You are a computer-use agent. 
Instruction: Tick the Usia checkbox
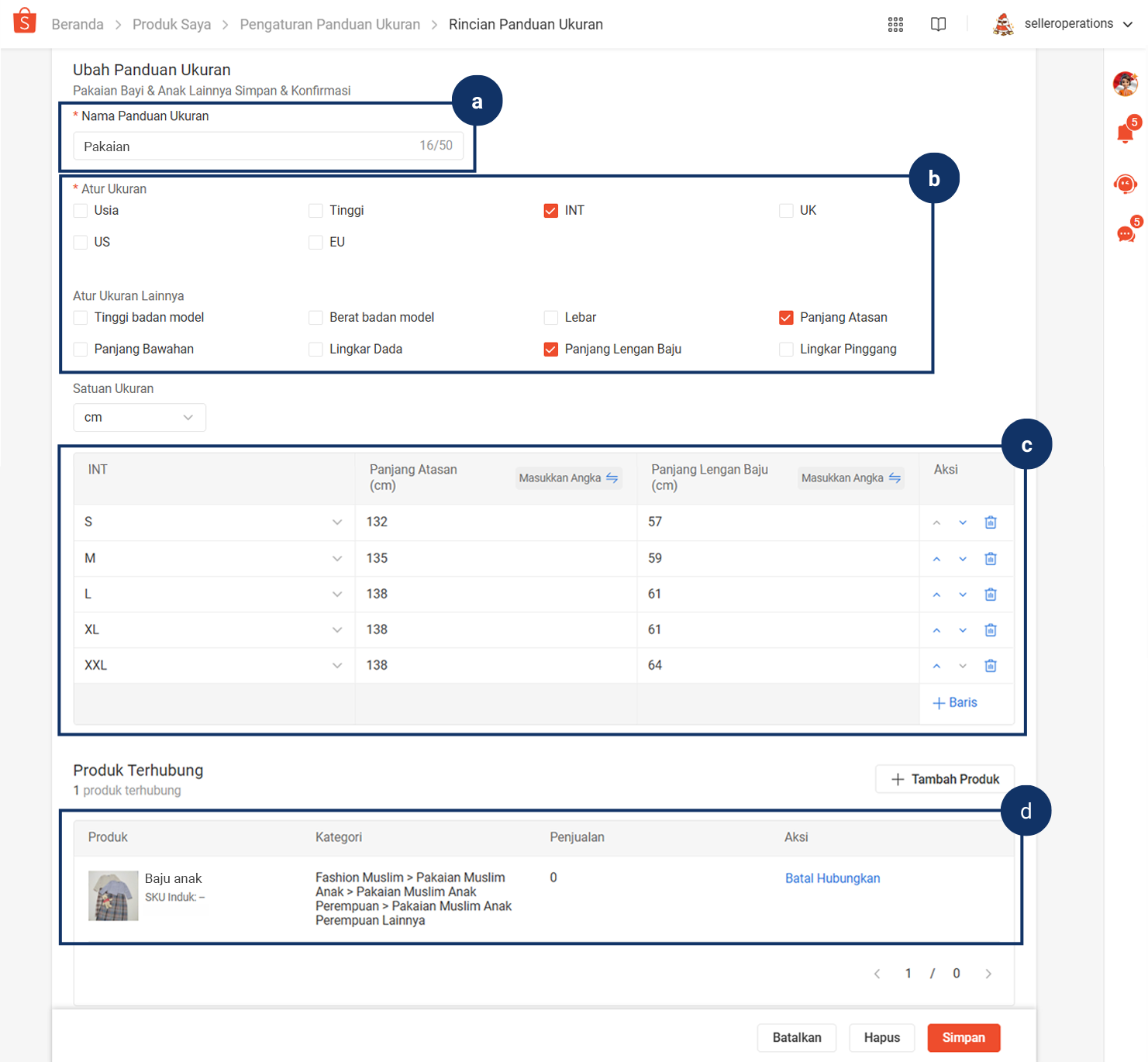[81, 211]
